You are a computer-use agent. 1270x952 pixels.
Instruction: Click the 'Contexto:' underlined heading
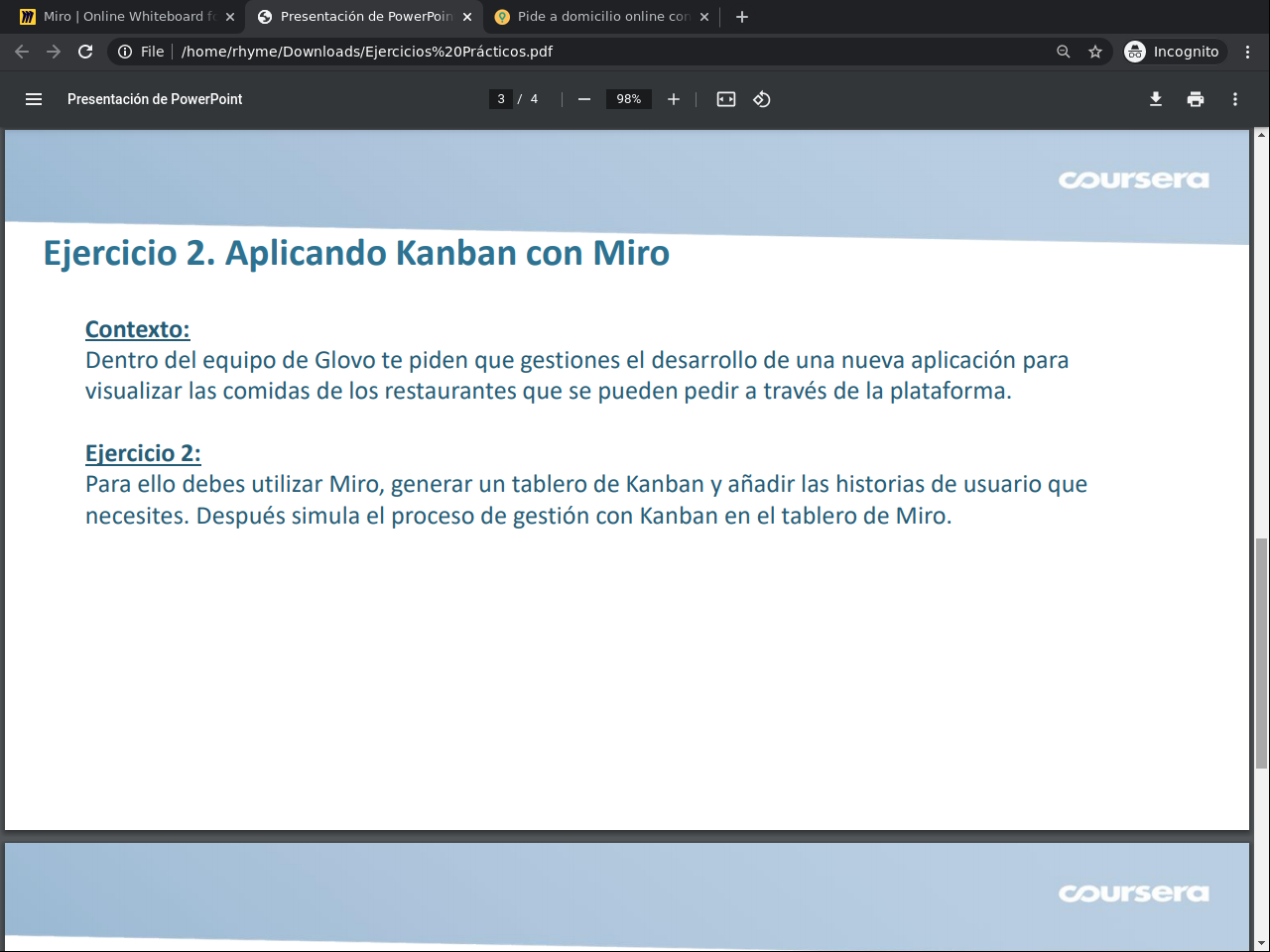pos(137,330)
